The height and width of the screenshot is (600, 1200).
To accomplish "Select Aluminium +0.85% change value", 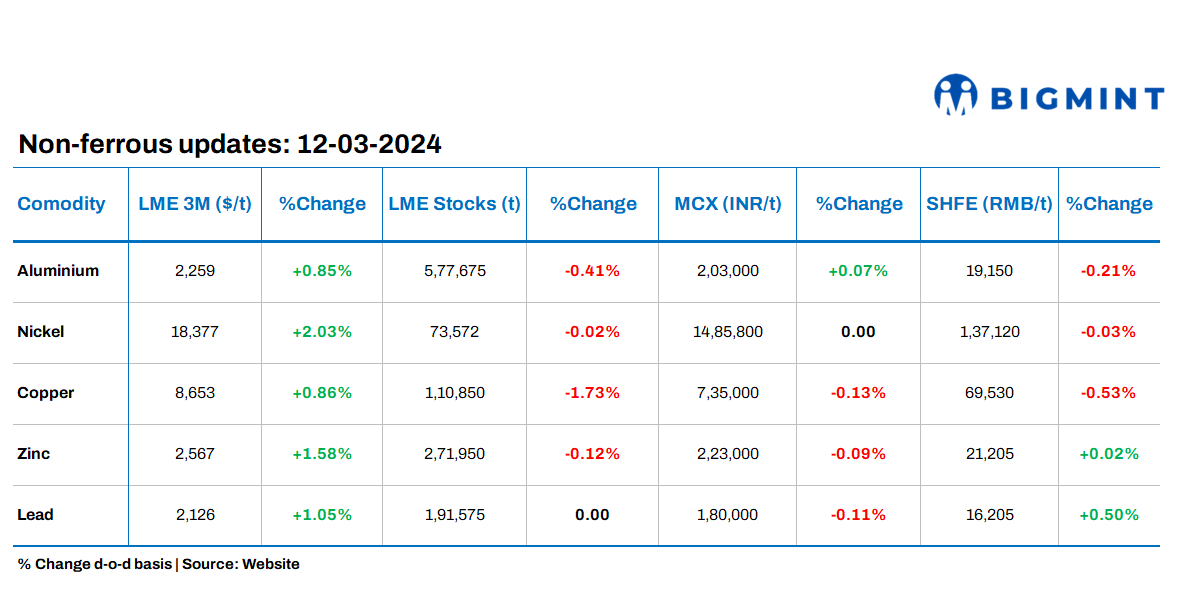I will [322, 271].
